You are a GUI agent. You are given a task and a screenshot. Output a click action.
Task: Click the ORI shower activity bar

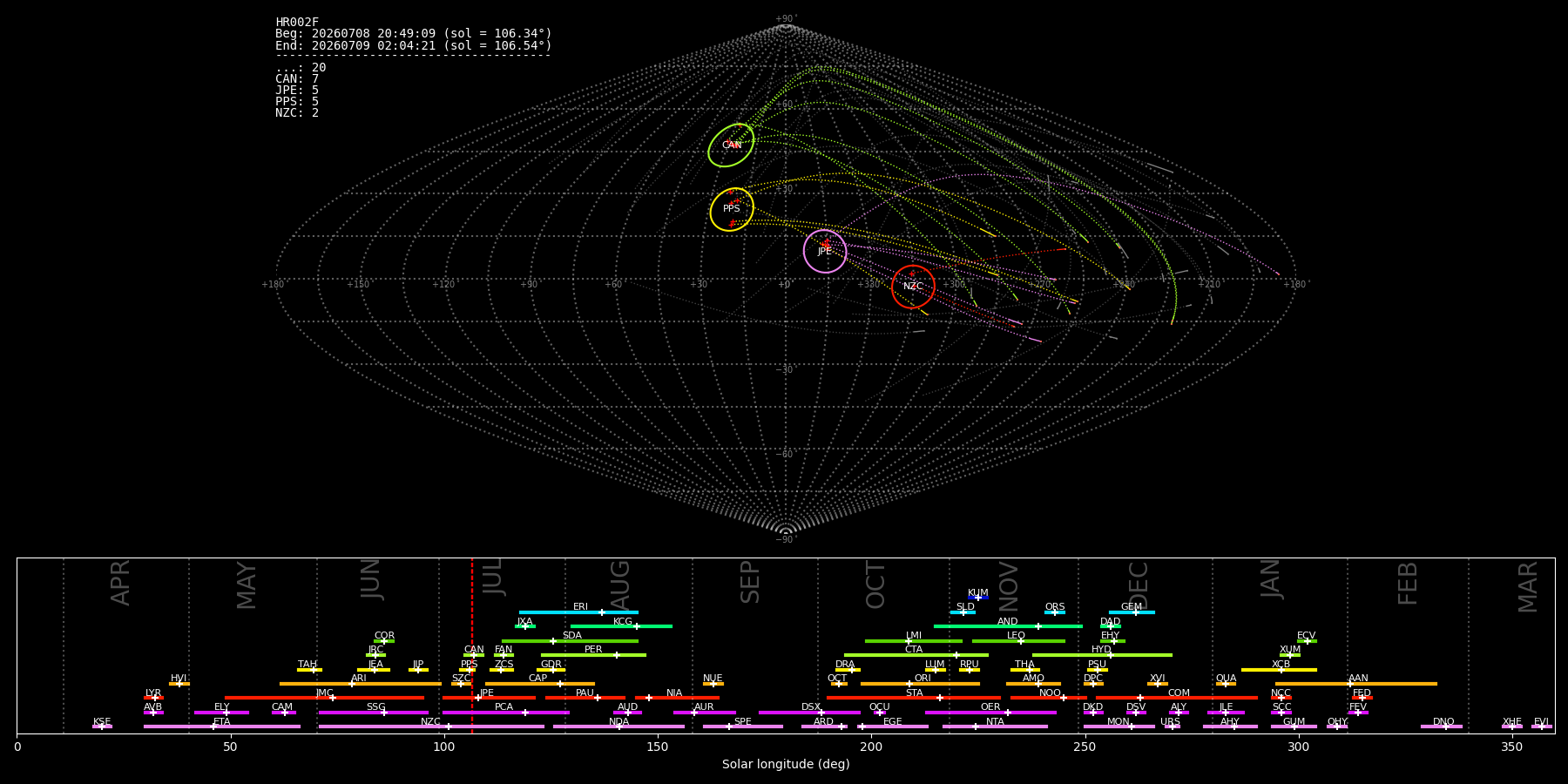coord(920,684)
